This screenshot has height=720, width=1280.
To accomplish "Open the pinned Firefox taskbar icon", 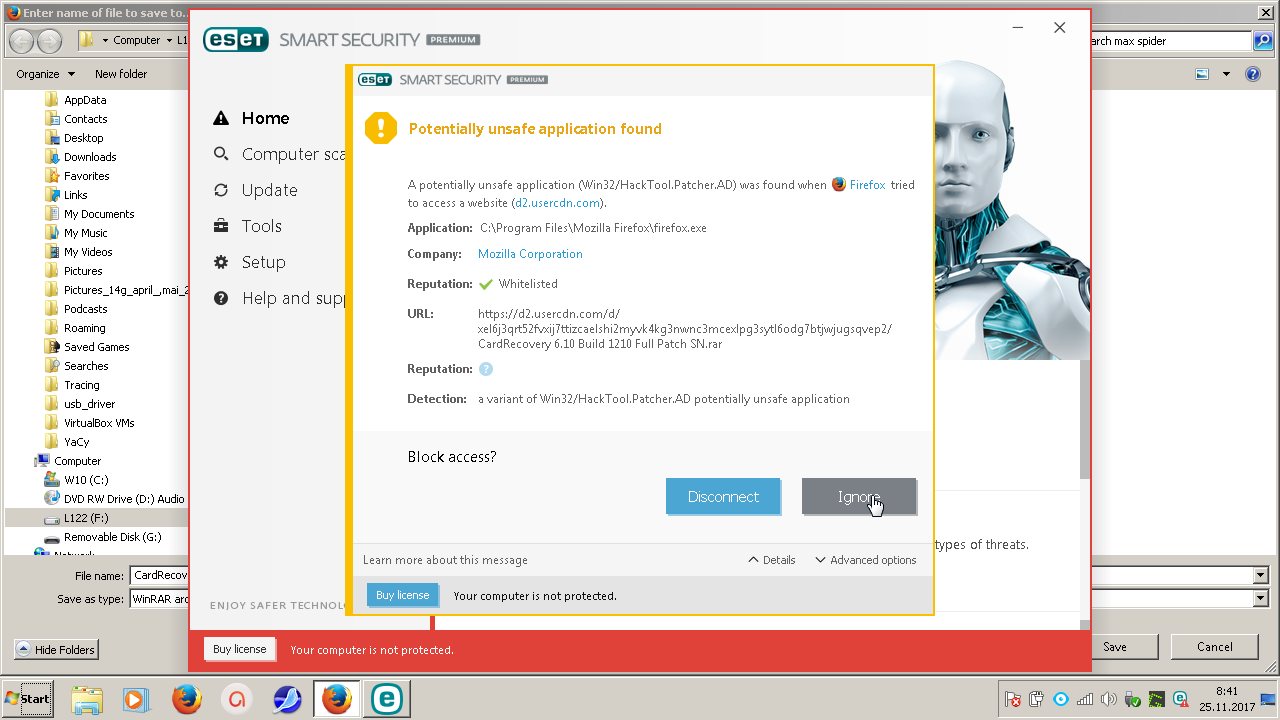I will point(187,699).
